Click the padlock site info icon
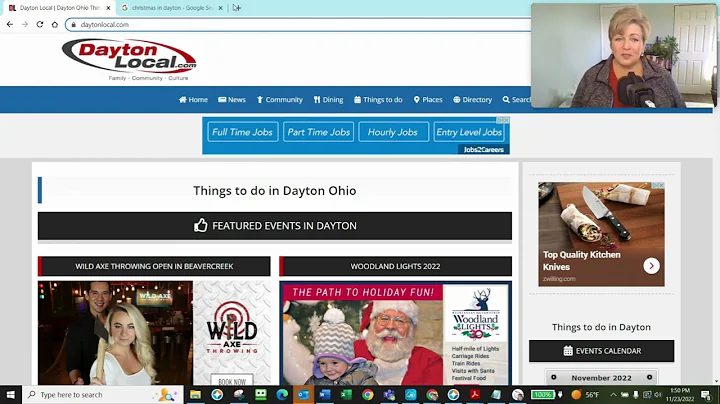This screenshot has width=720, height=404. (73, 25)
